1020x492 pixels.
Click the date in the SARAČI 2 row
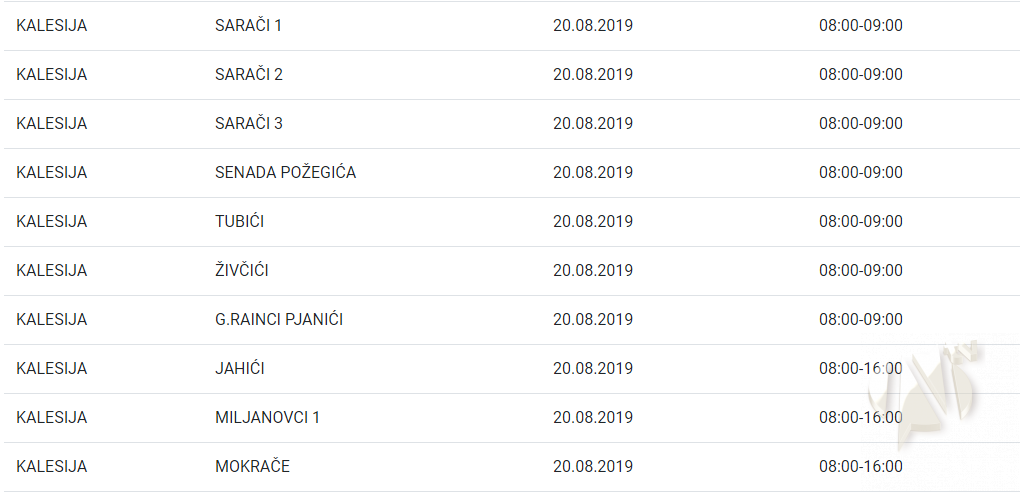coord(592,74)
